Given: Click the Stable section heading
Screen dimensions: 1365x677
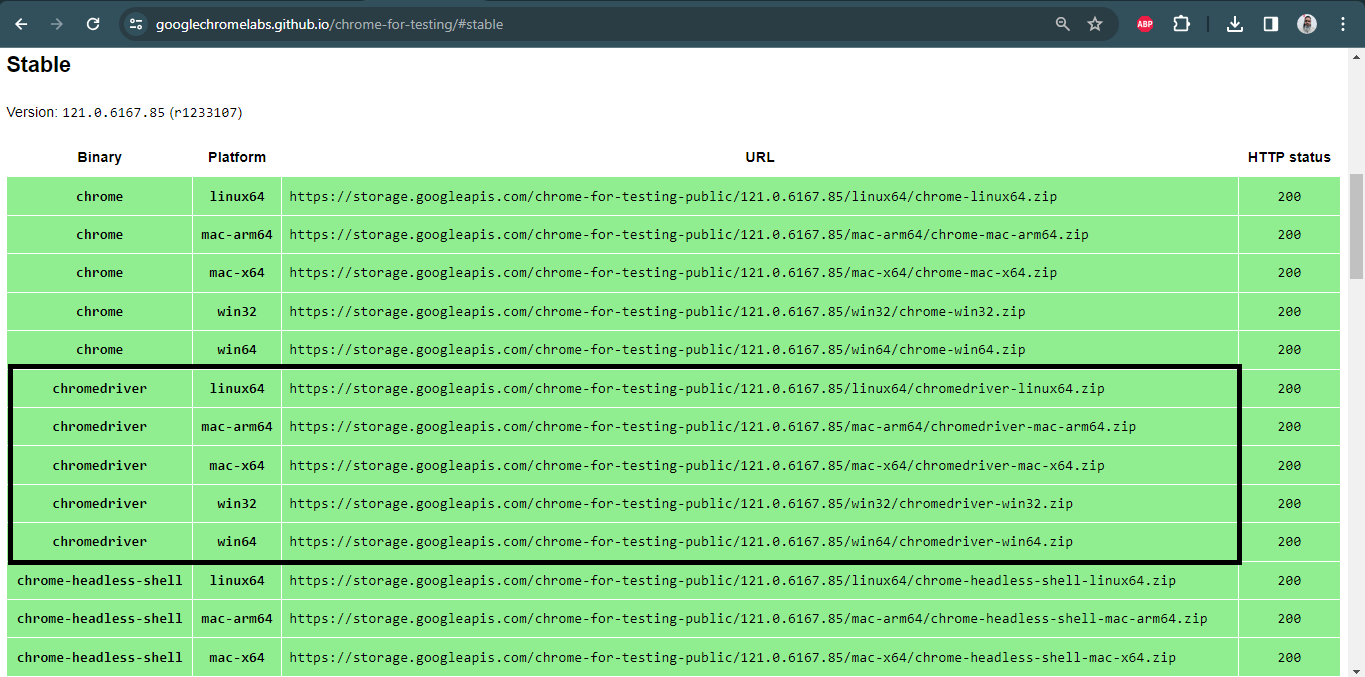Looking at the screenshot, I should coord(39,65).
